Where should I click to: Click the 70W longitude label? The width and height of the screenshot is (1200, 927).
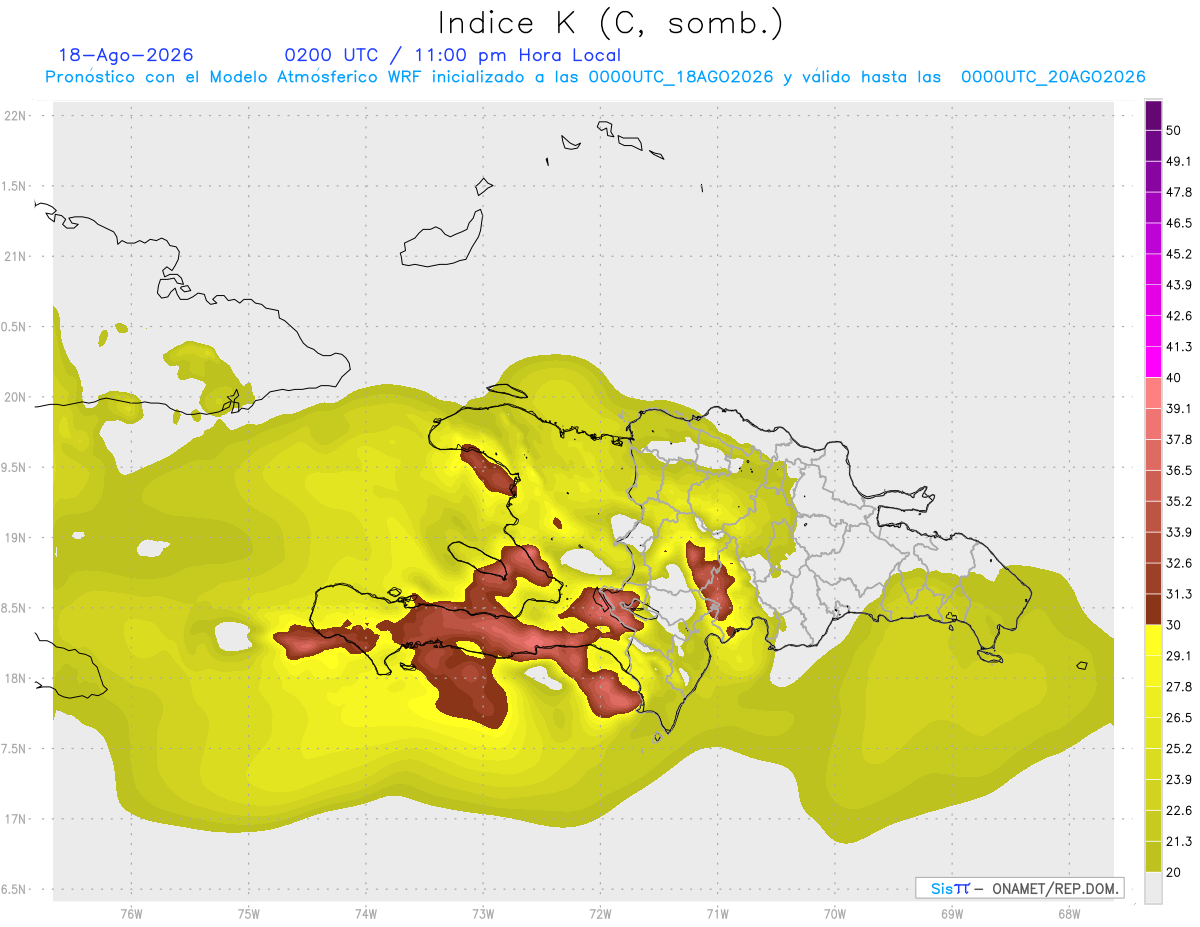pyautogui.click(x=834, y=914)
